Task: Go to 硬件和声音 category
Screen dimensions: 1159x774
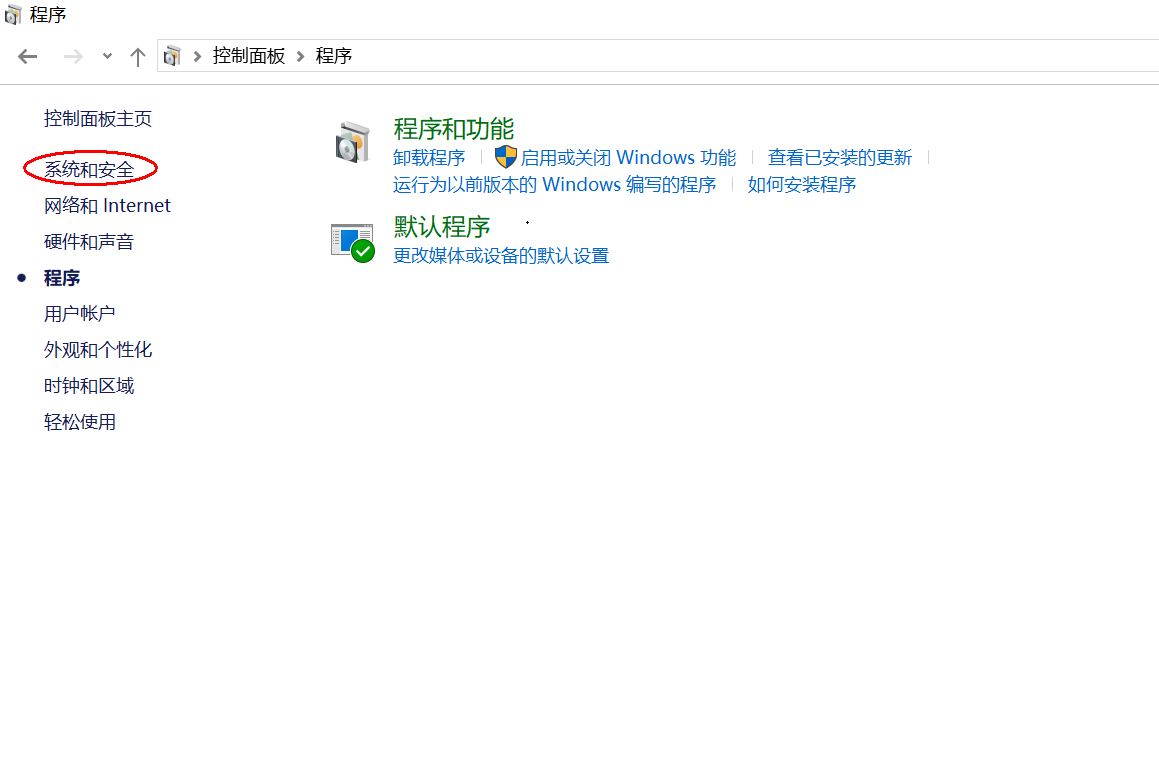Action: (89, 242)
